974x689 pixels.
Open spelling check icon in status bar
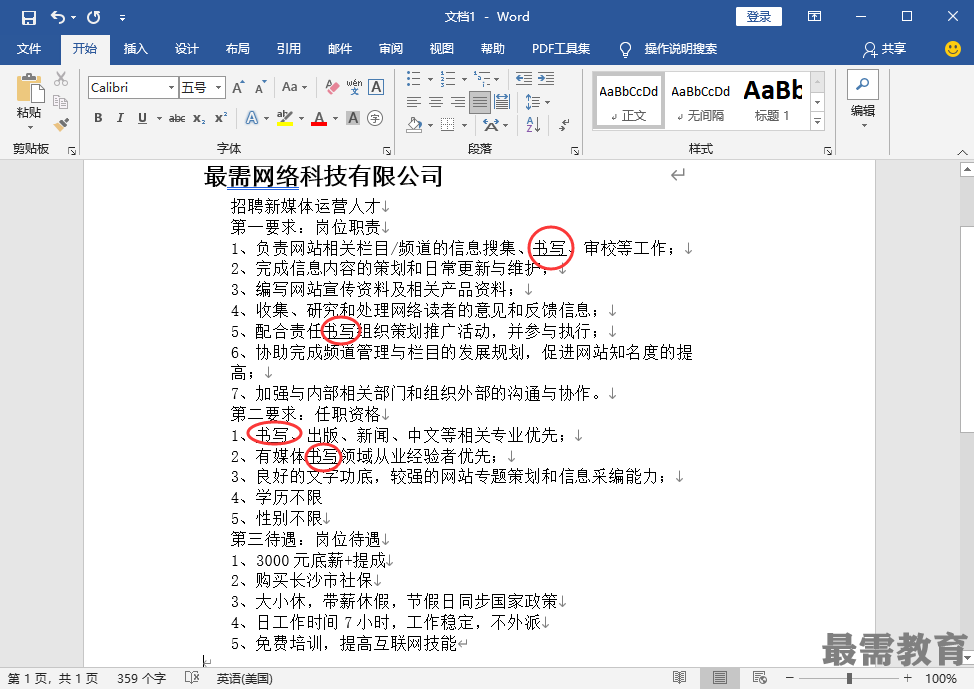(192, 678)
